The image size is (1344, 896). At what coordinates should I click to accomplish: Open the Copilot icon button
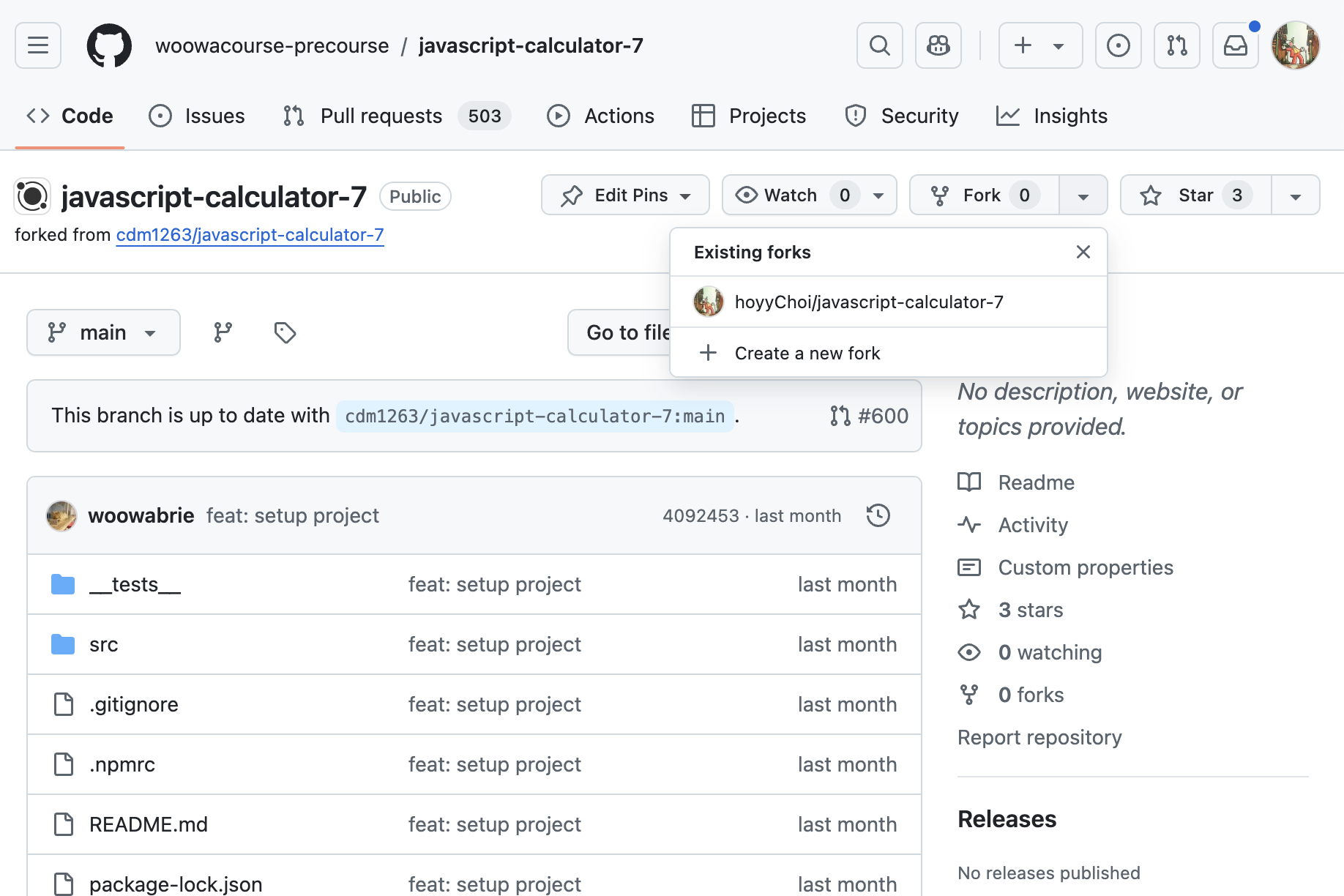pos(938,45)
